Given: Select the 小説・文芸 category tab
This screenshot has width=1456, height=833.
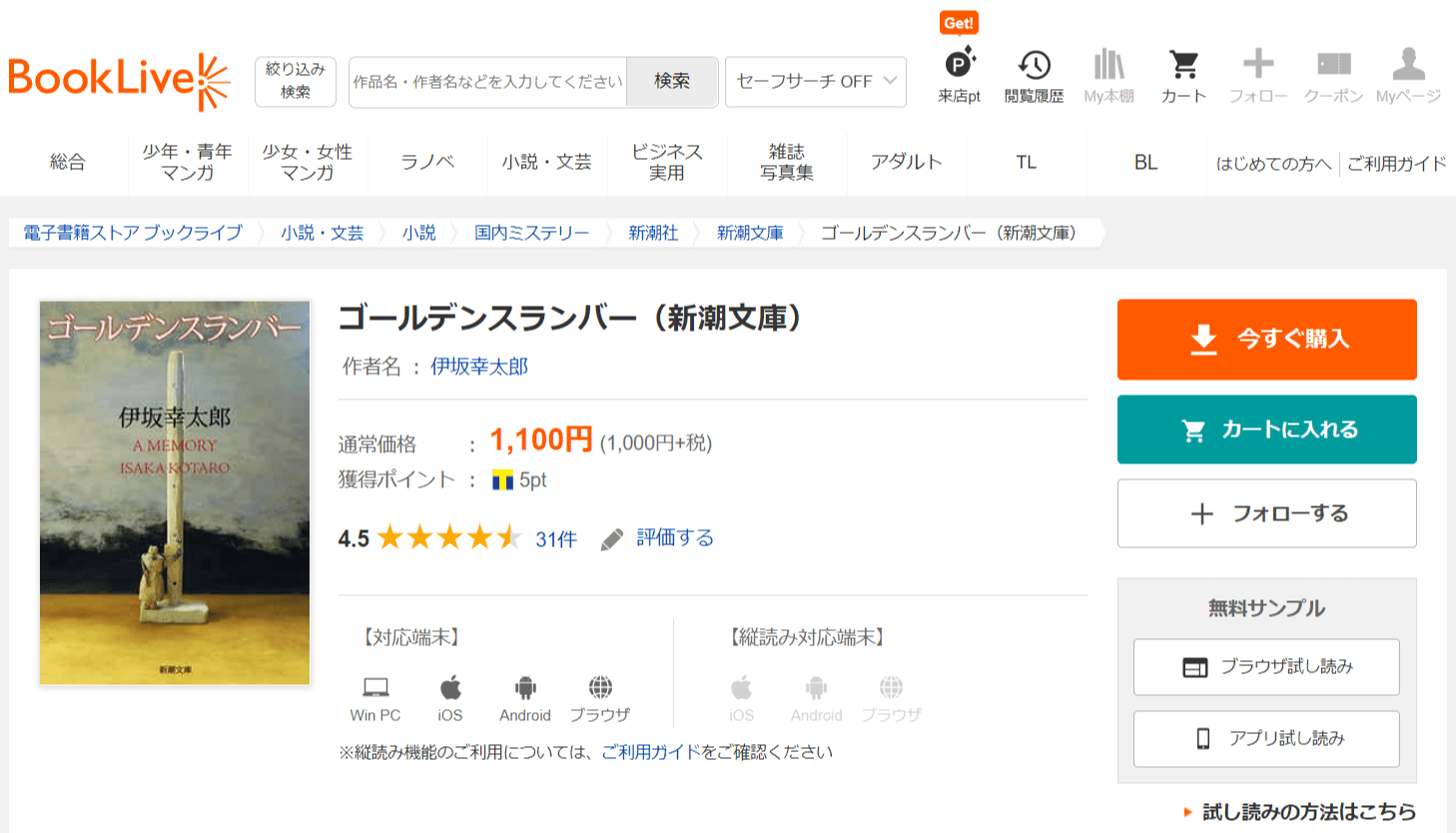Looking at the screenshot, I should 546,162.
